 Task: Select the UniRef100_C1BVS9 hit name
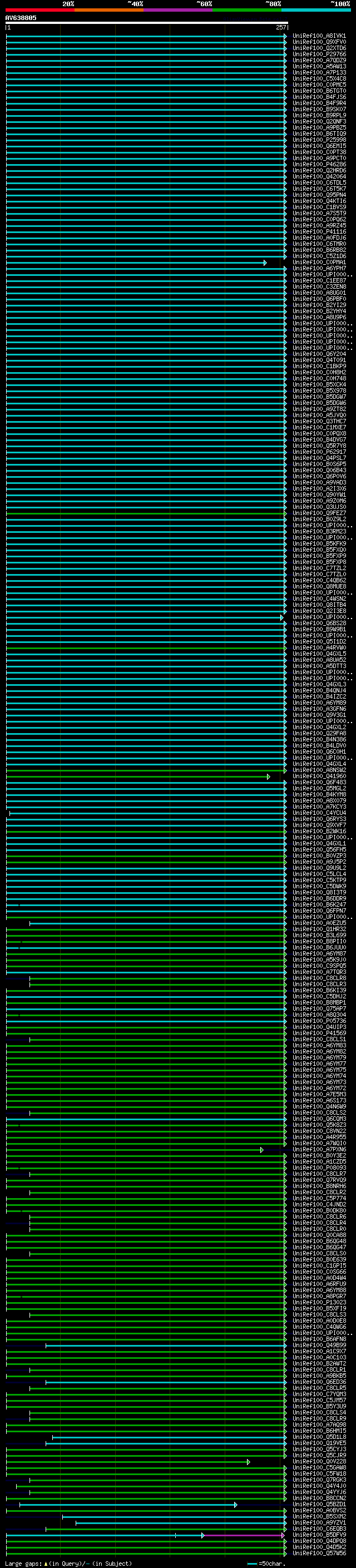319,207
